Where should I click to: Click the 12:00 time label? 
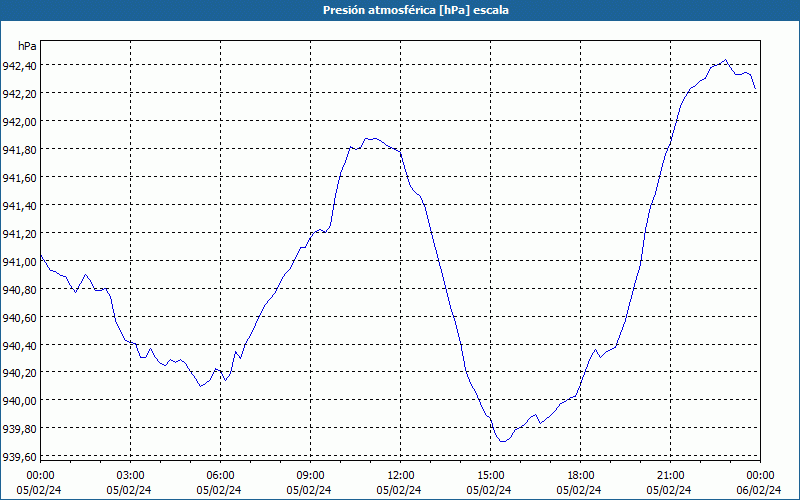click(x=401, y=476)
